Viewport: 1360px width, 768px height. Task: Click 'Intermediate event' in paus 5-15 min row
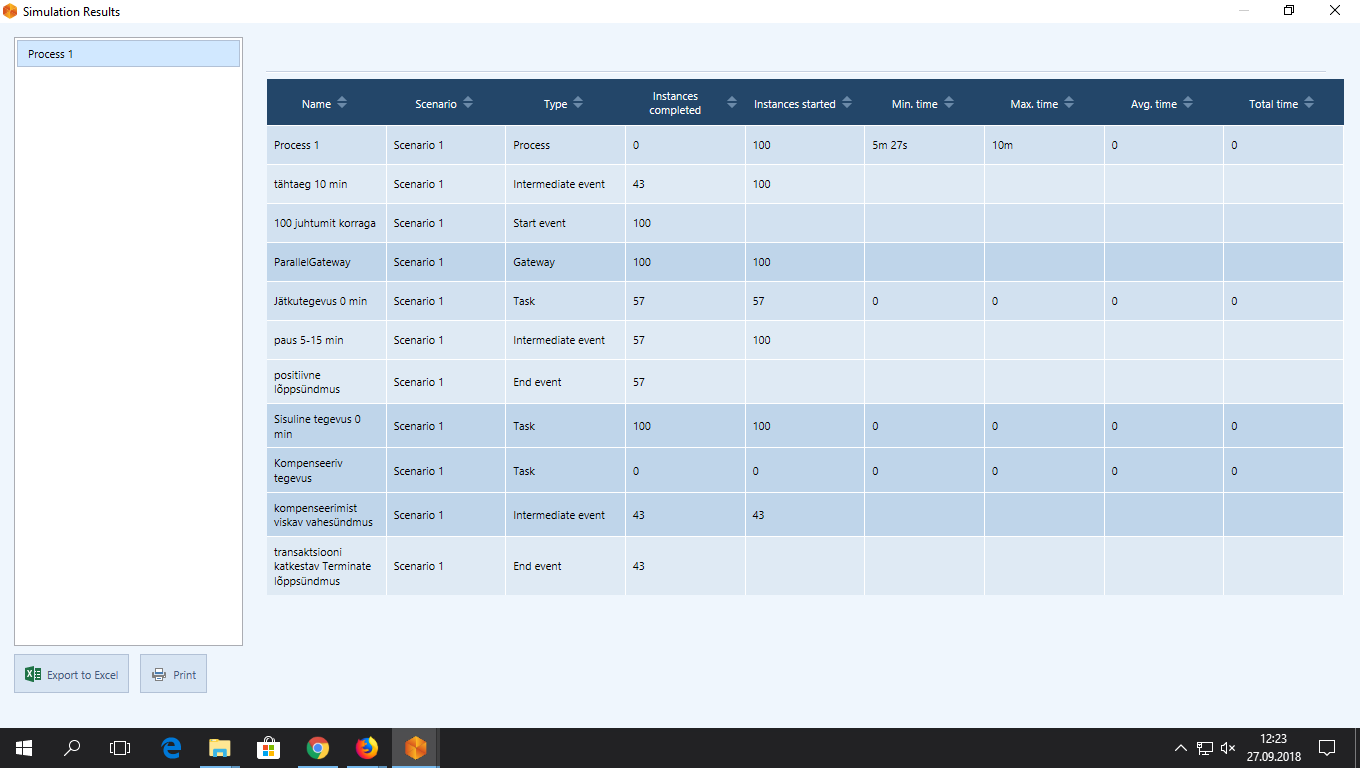coord(559,340)
